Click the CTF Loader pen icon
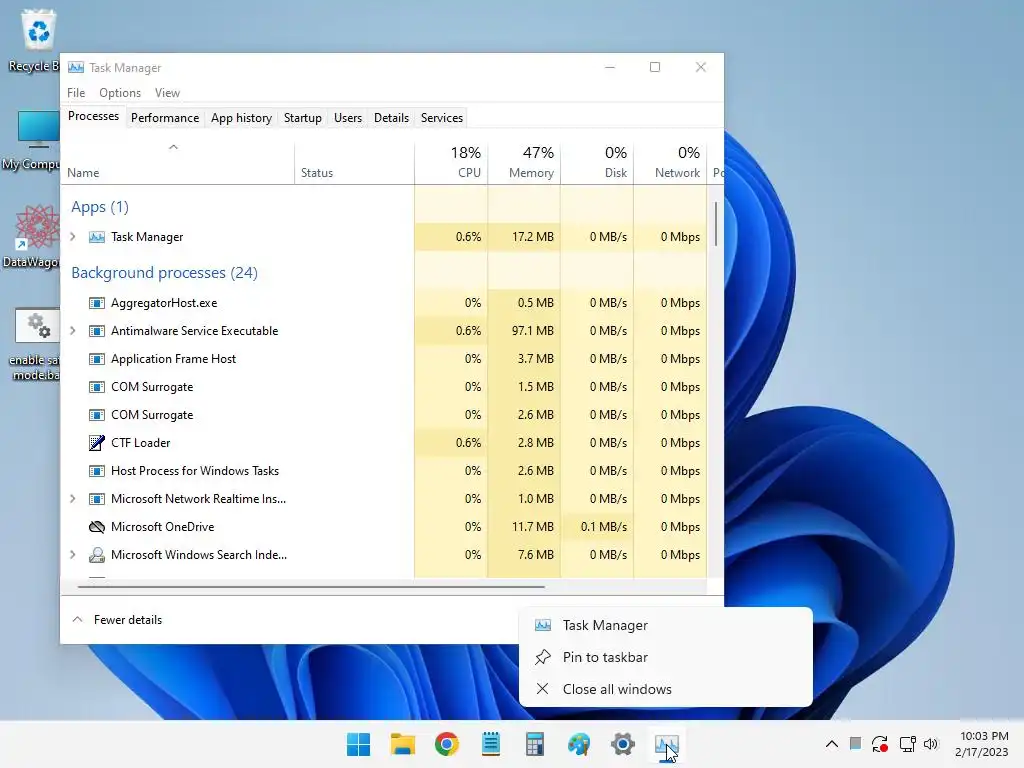Screen dimensions: 1024x768 pos(97,443)
